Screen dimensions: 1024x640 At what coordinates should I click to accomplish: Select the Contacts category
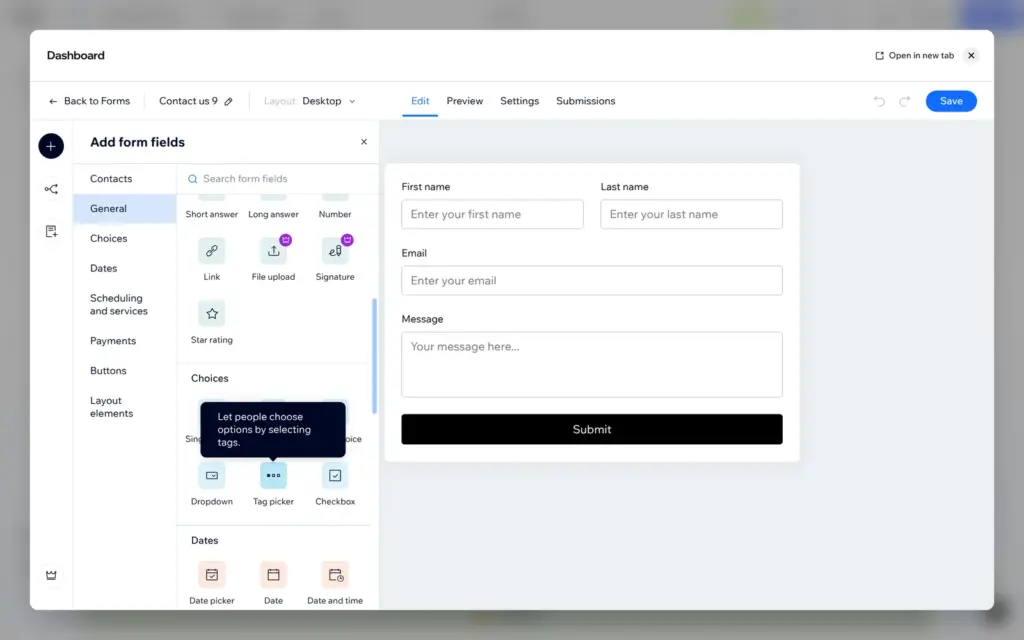click(125, 179)
